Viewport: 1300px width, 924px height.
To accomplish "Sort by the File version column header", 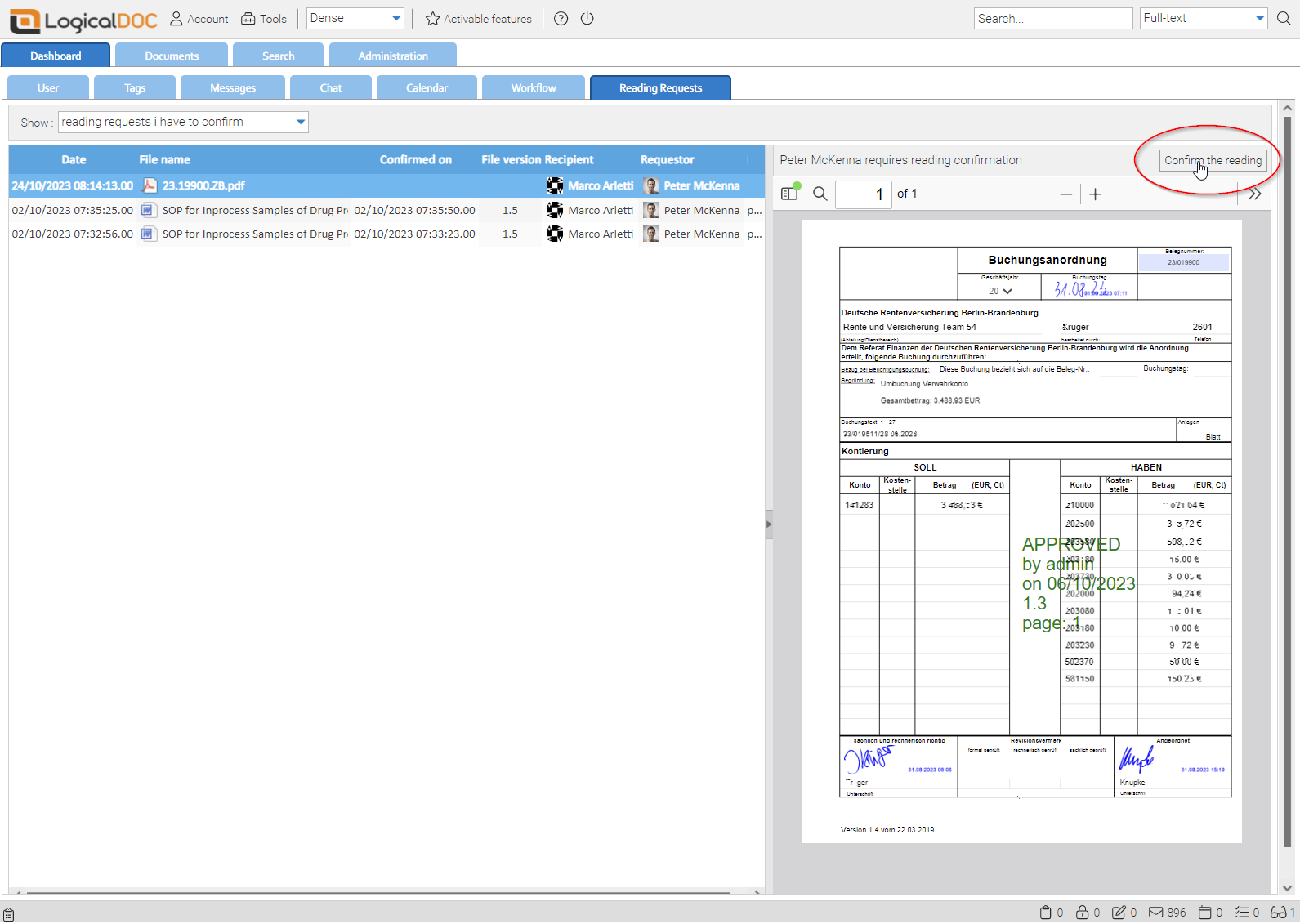I will (x=511, y=160).
